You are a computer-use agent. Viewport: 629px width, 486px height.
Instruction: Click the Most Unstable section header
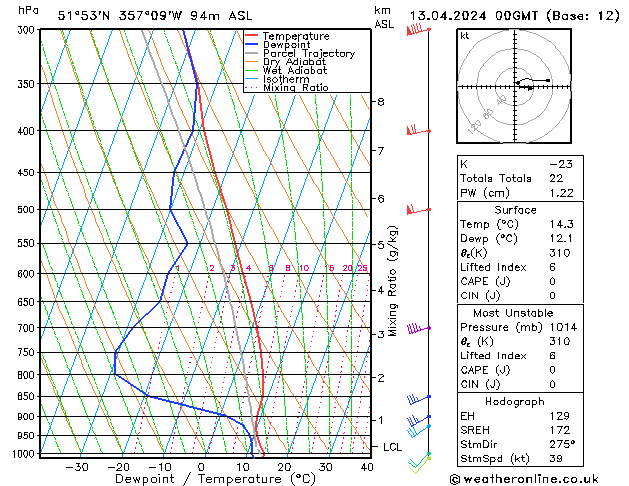513,313
